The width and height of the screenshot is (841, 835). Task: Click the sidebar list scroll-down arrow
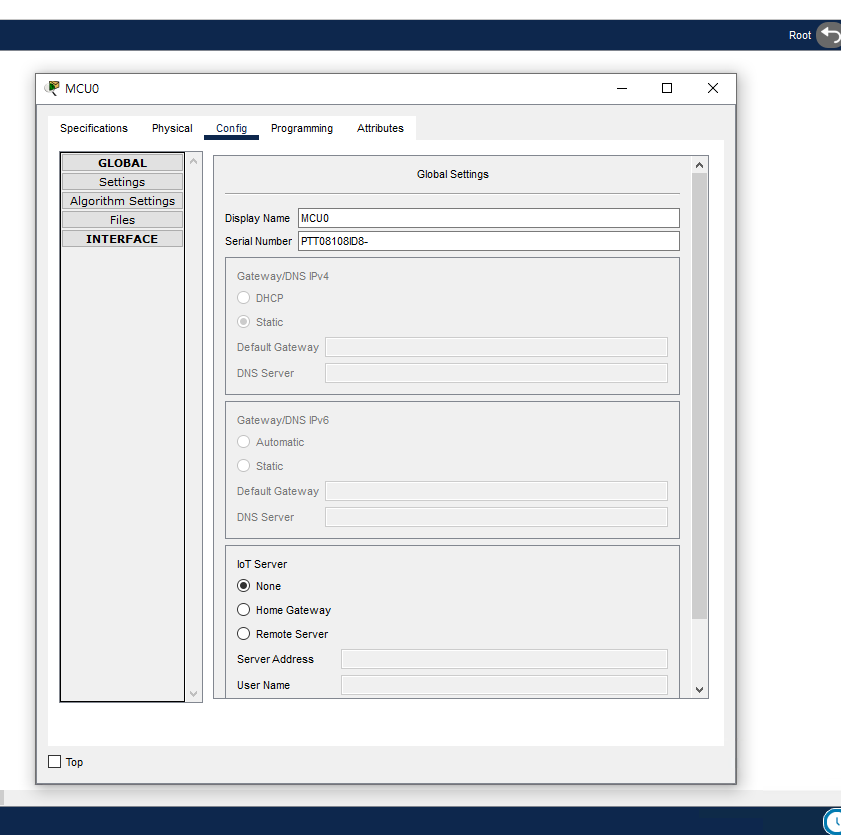pyautogui.click(x=194, y=694)
